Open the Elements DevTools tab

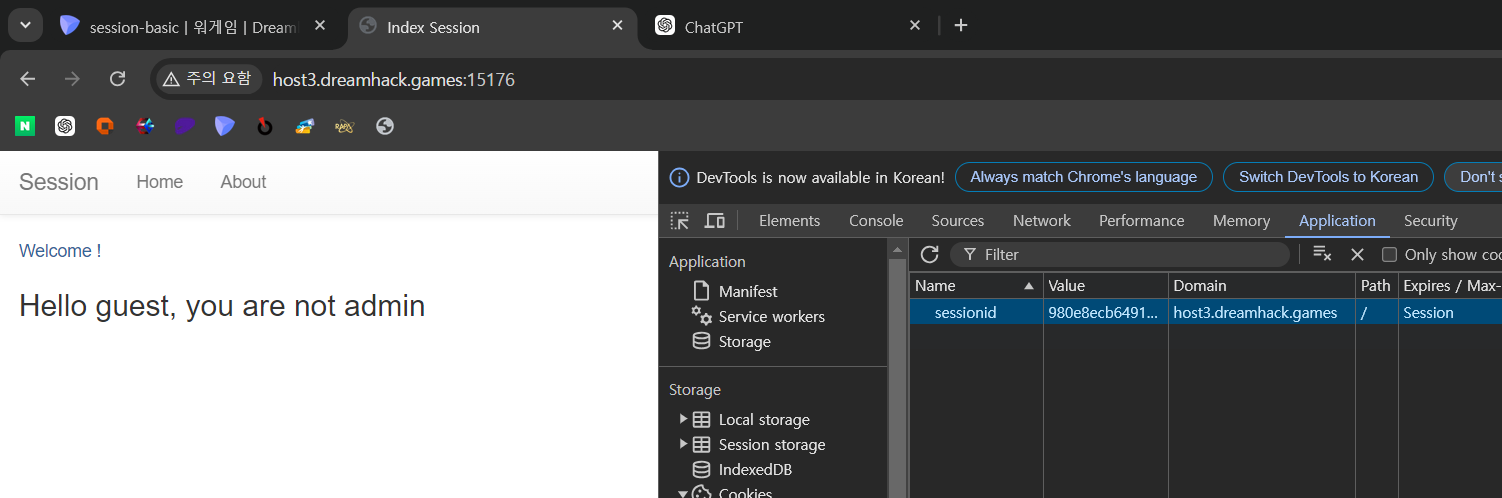coord(790,221)
